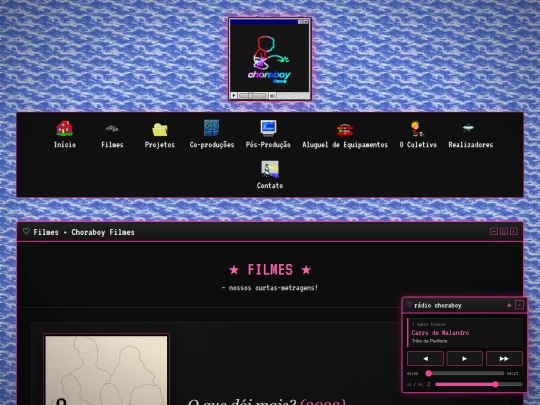This screenshot has height=405, width=540.
Task: Open the Realizadores UFO icon
Action: [x=468, y=128]
